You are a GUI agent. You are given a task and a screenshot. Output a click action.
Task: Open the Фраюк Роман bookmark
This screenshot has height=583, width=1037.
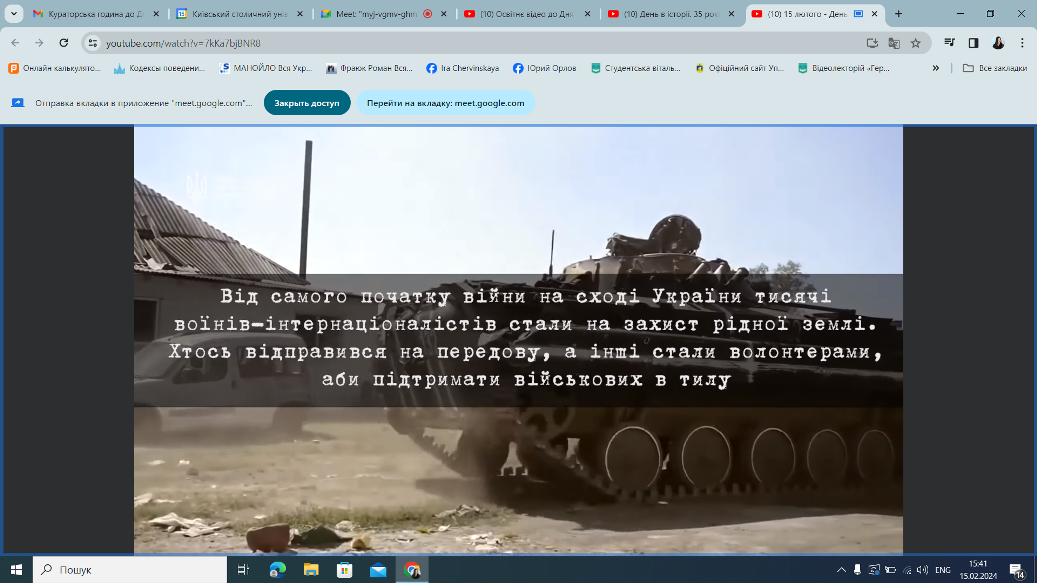coord(370,68)
